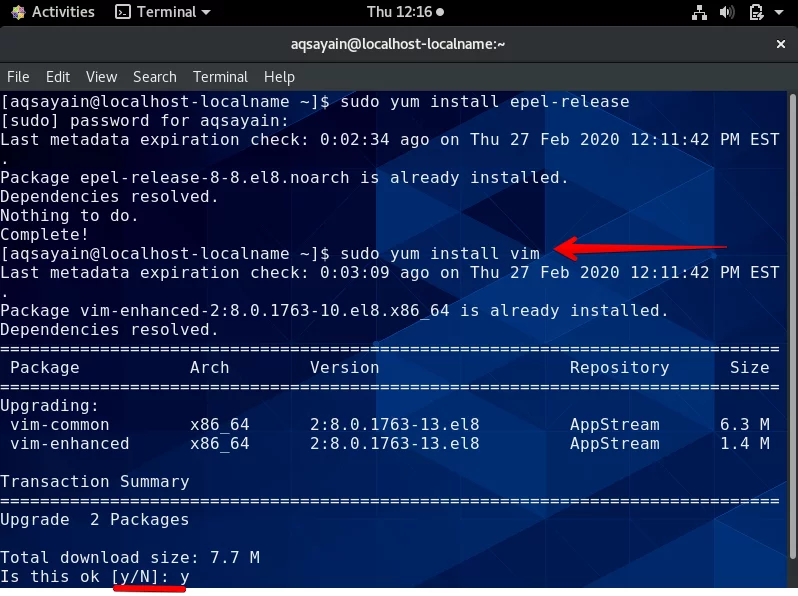Click the GNOME foot icon beside Activities
Viewport: 798px width, 596px height.
coord(19,12)
